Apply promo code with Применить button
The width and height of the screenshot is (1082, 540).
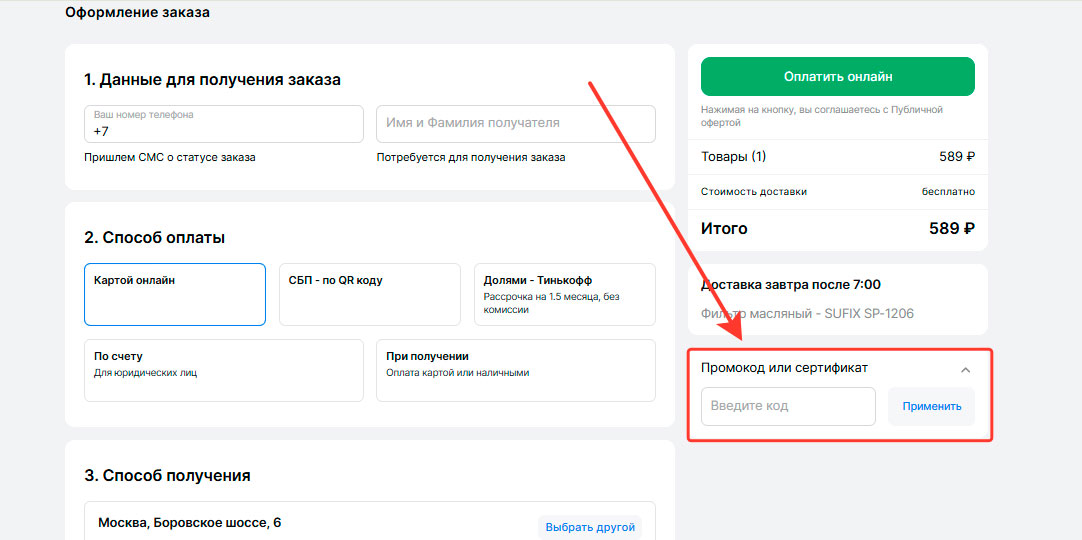[932, 406]
